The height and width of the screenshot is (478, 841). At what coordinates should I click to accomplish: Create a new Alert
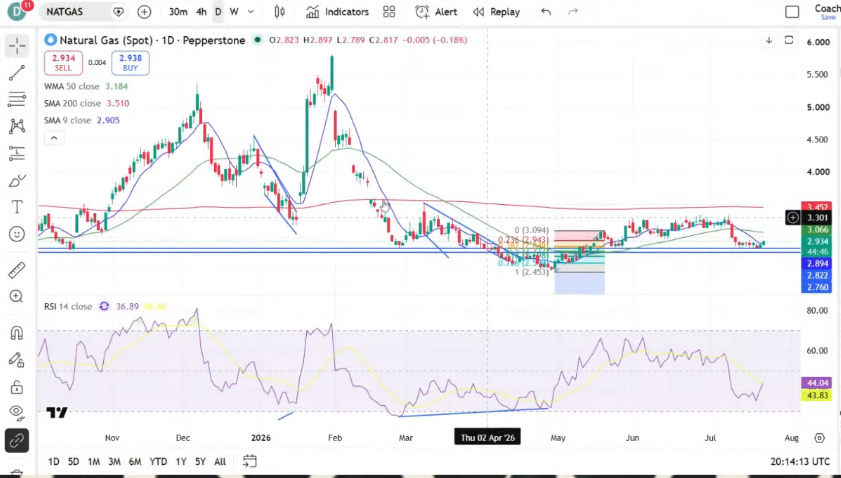(x=436, y=12)
